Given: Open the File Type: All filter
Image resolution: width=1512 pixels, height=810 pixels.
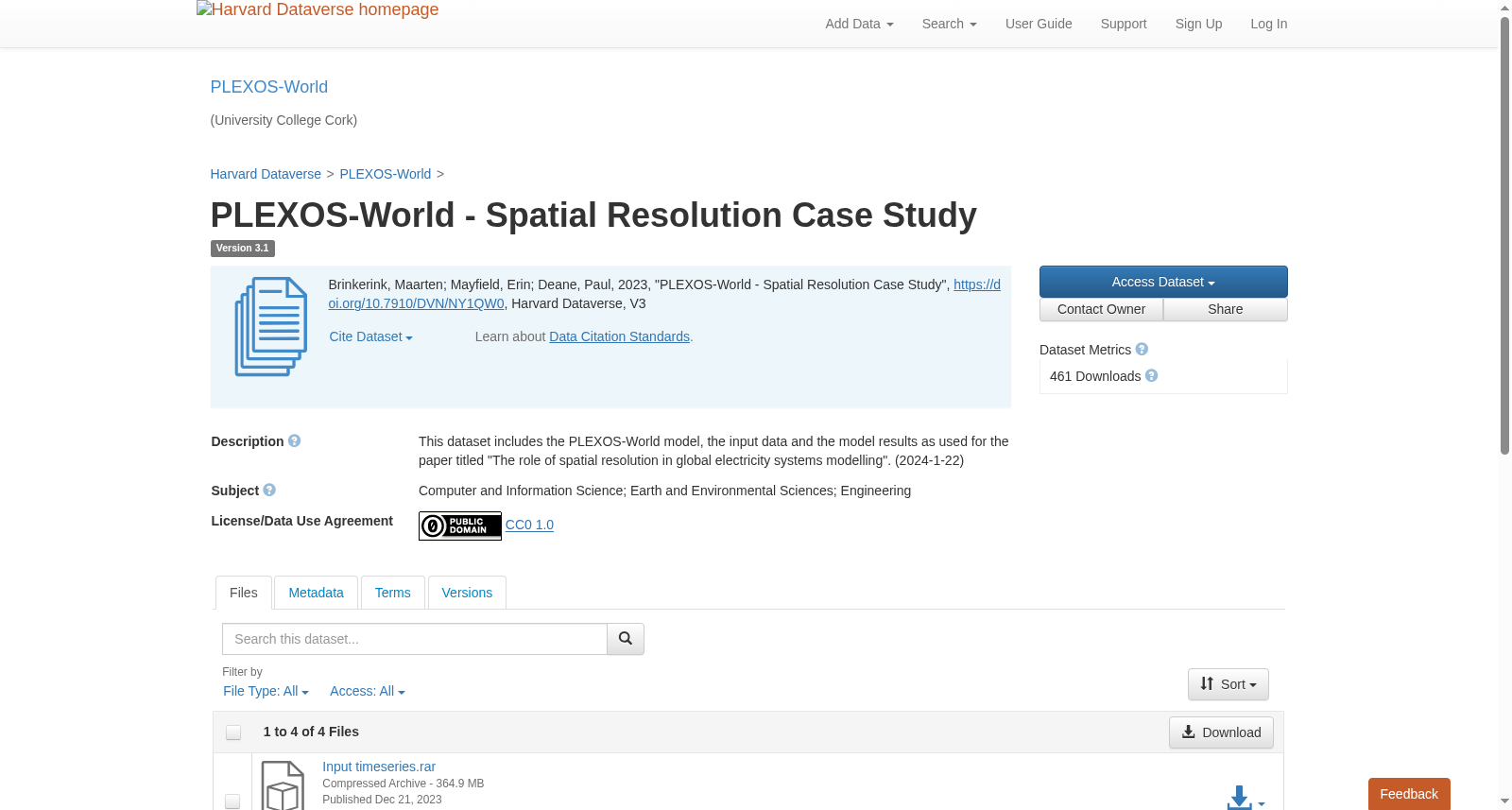Looking at the screenshot, I should pyautogui.click(x=266, y=692).
